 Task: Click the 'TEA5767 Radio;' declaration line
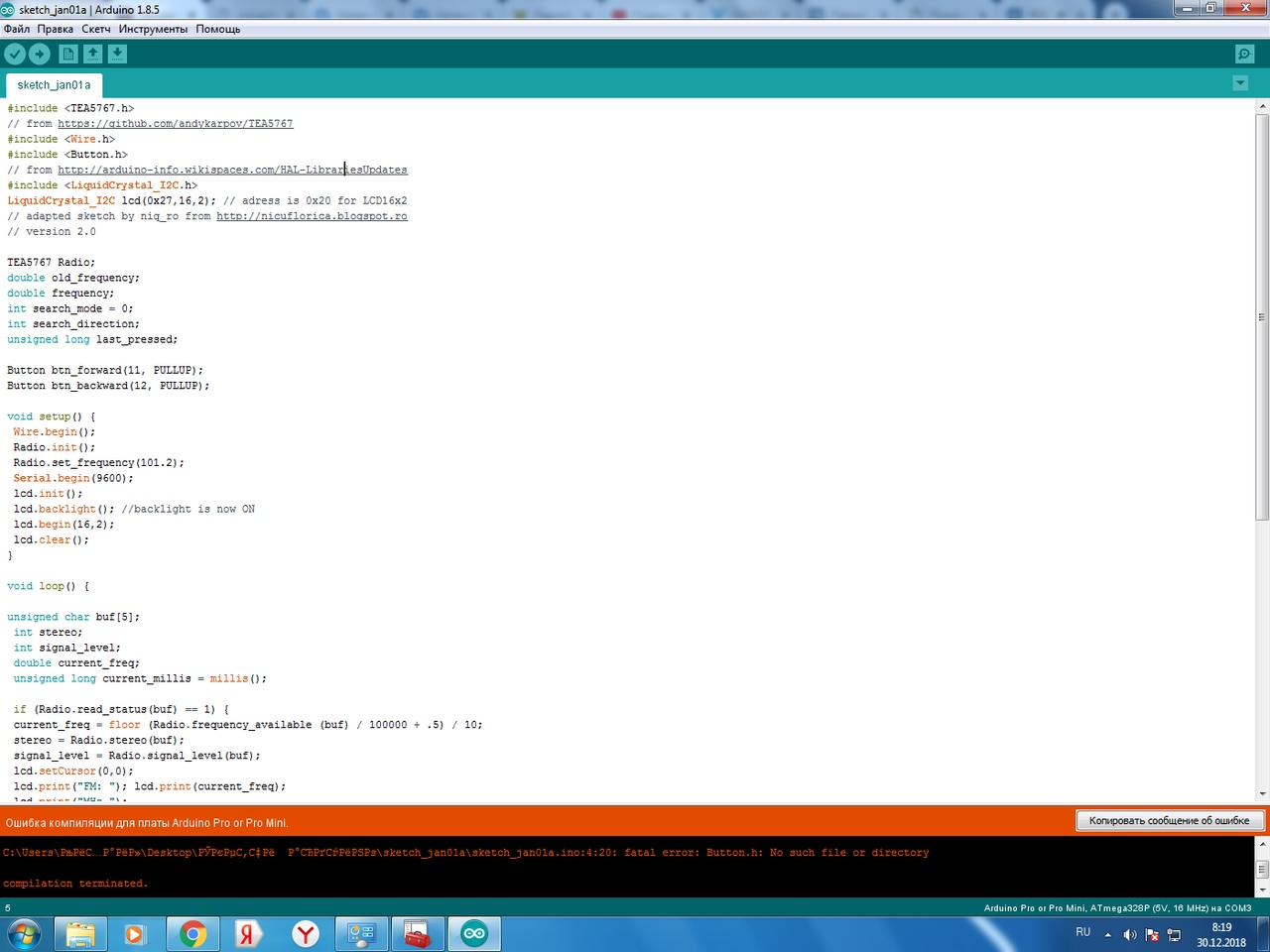52,263
